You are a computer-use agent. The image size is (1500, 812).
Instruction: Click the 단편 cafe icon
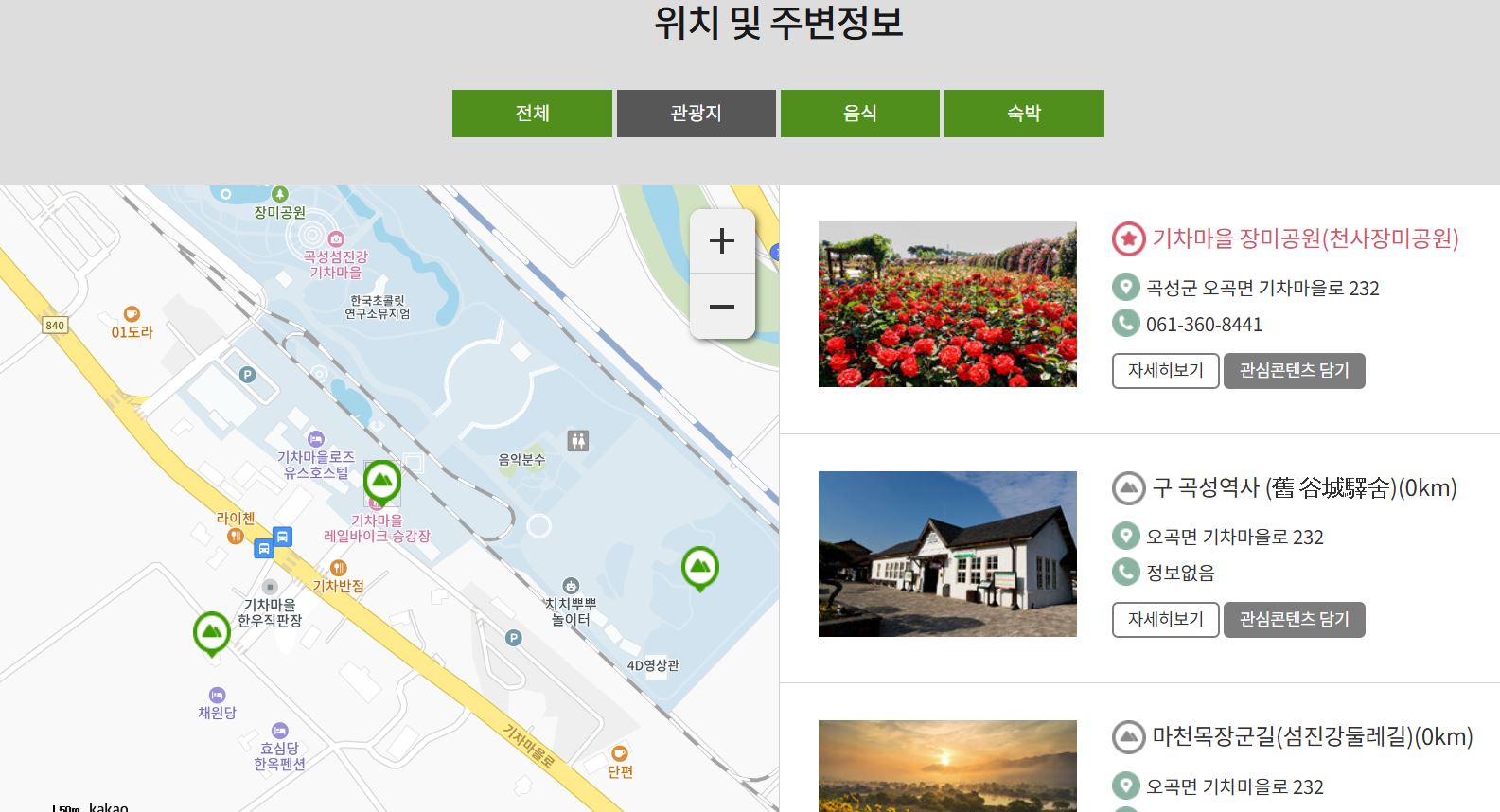619,753
